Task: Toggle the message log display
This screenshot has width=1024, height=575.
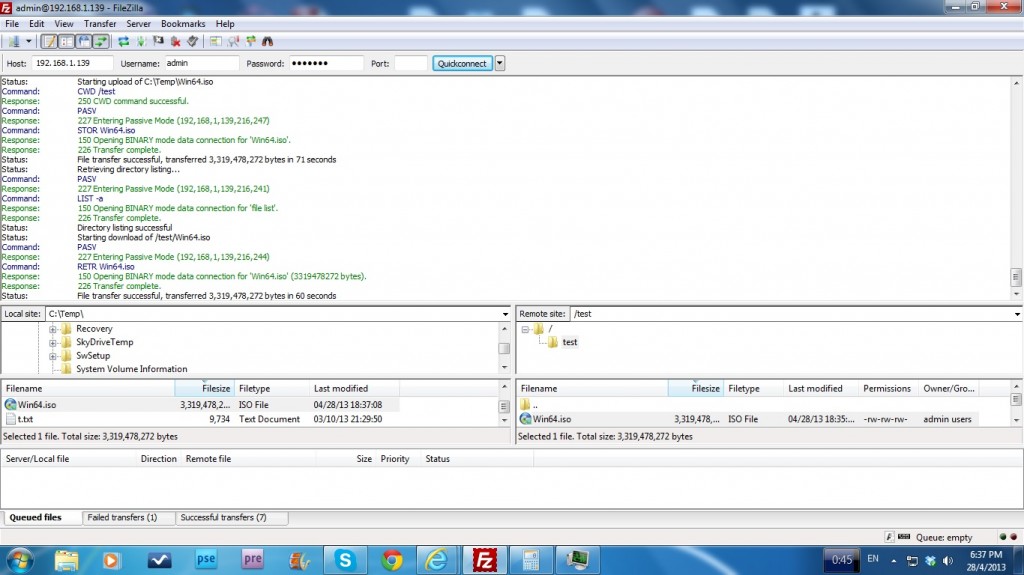Action: click(x=49, y=41)
